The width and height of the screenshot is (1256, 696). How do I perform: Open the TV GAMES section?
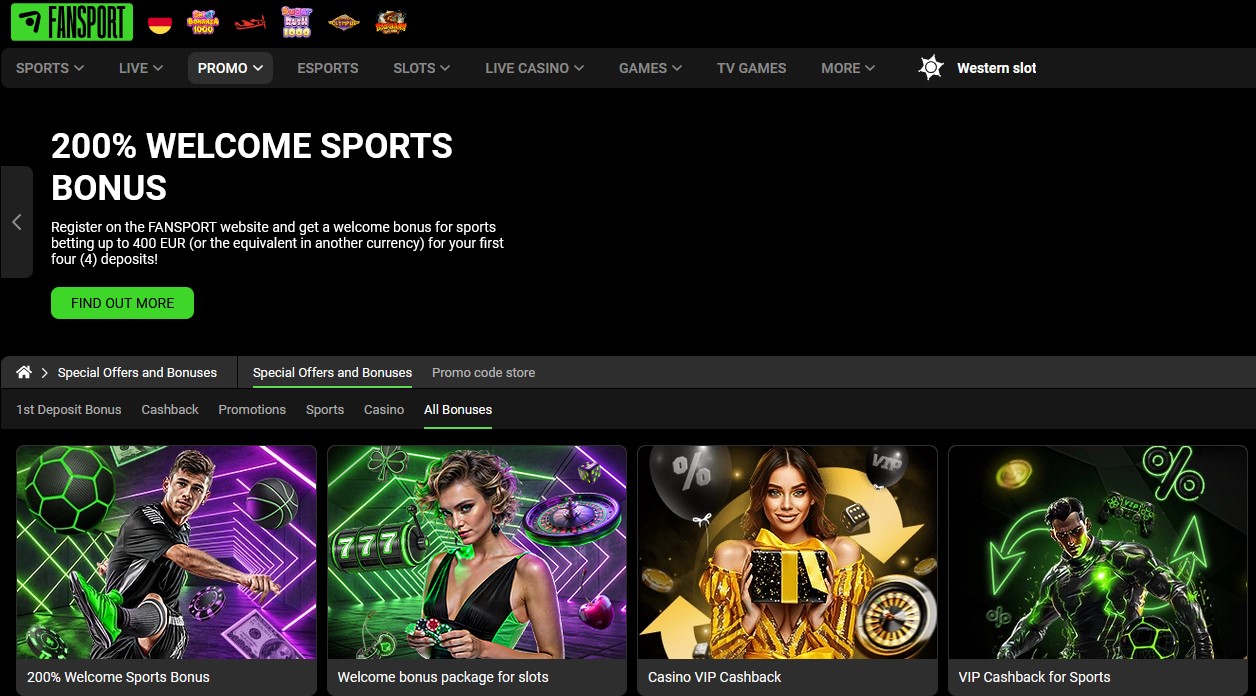[752, 68]
